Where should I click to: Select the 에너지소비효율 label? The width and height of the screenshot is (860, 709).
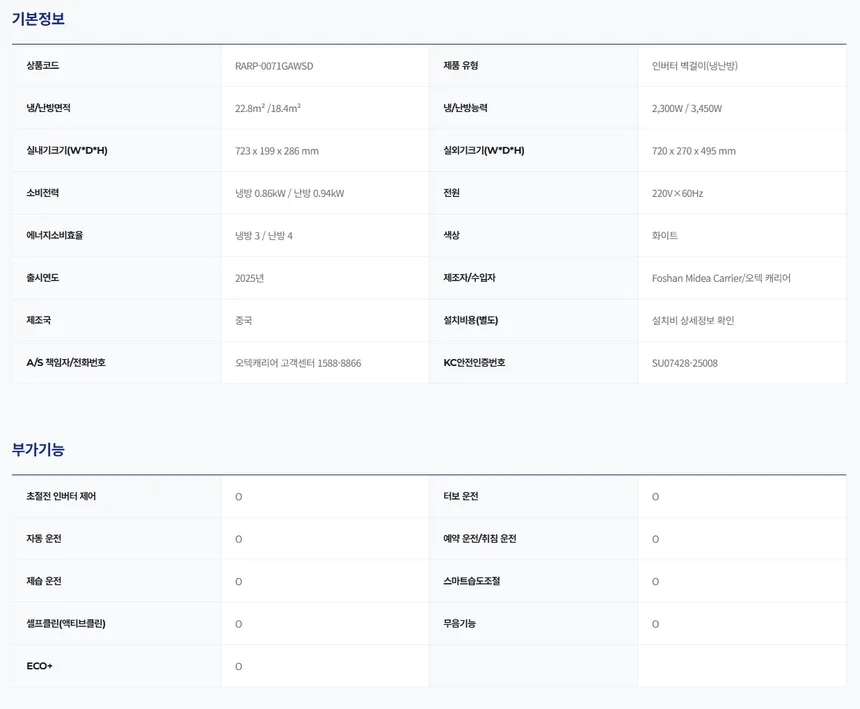[x=55, y=235]
